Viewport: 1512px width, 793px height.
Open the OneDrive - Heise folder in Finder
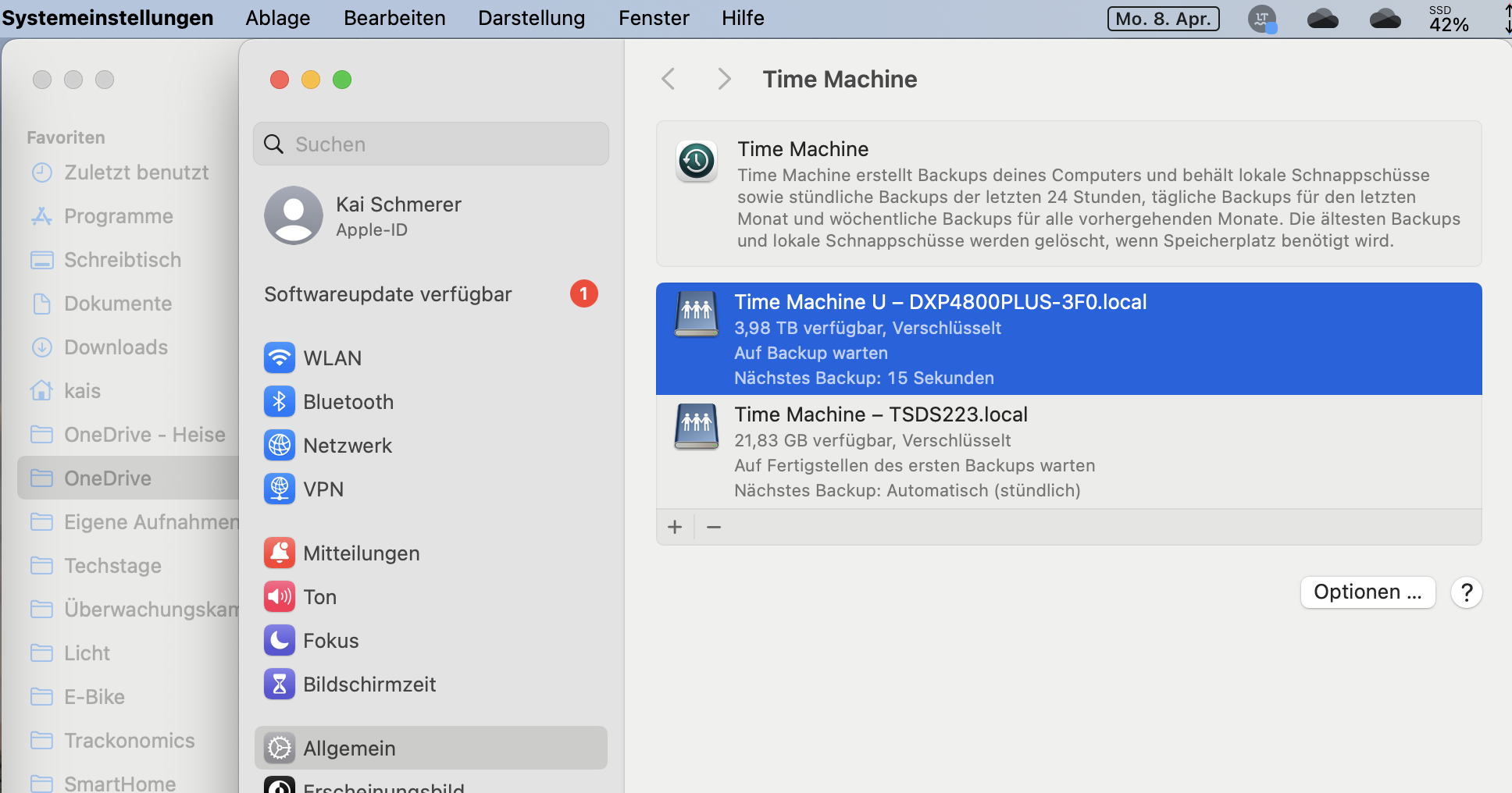coord(129,435)
